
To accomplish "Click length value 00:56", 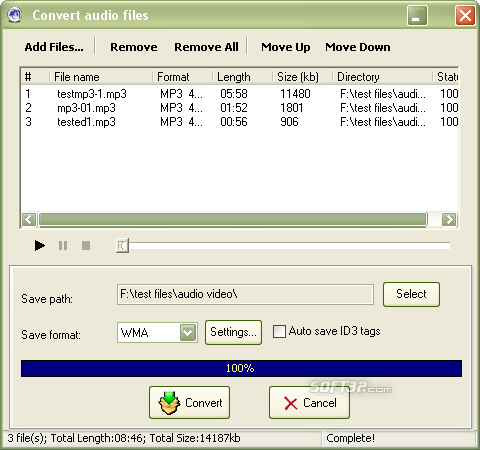I will (234, 122).
